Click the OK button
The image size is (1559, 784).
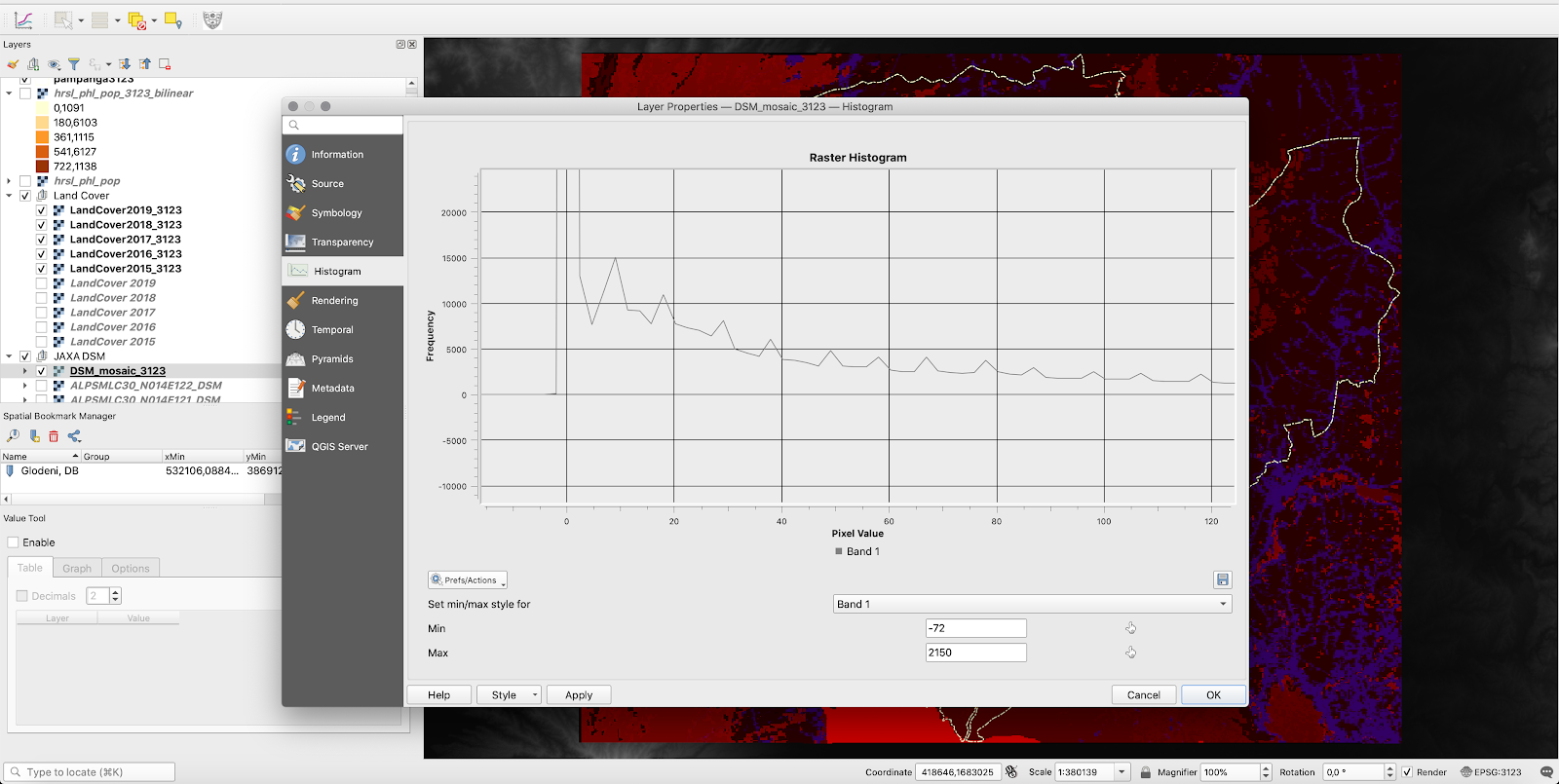pyautogui.click(x=1213, y=695)
